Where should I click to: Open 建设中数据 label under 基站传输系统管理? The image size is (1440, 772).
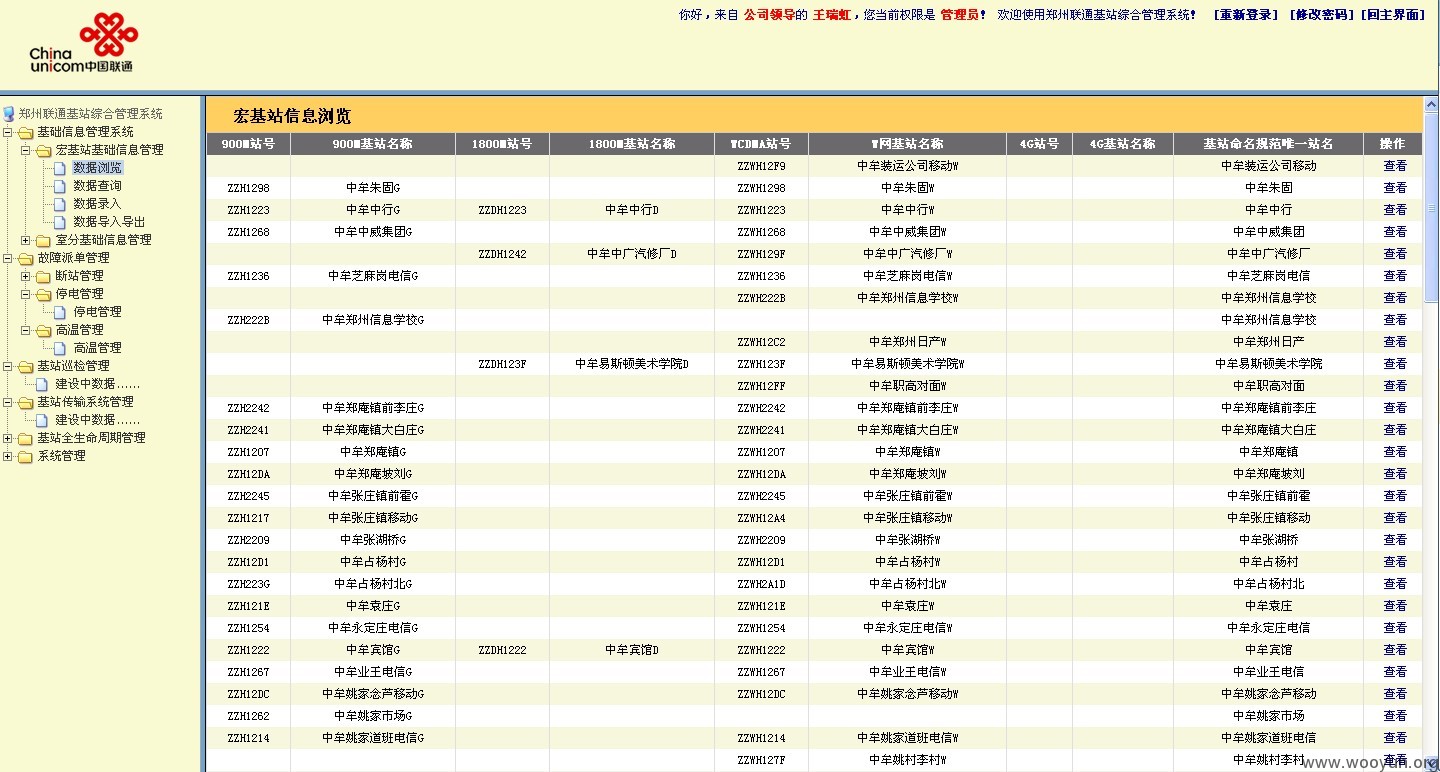click(x=97, y=420)
